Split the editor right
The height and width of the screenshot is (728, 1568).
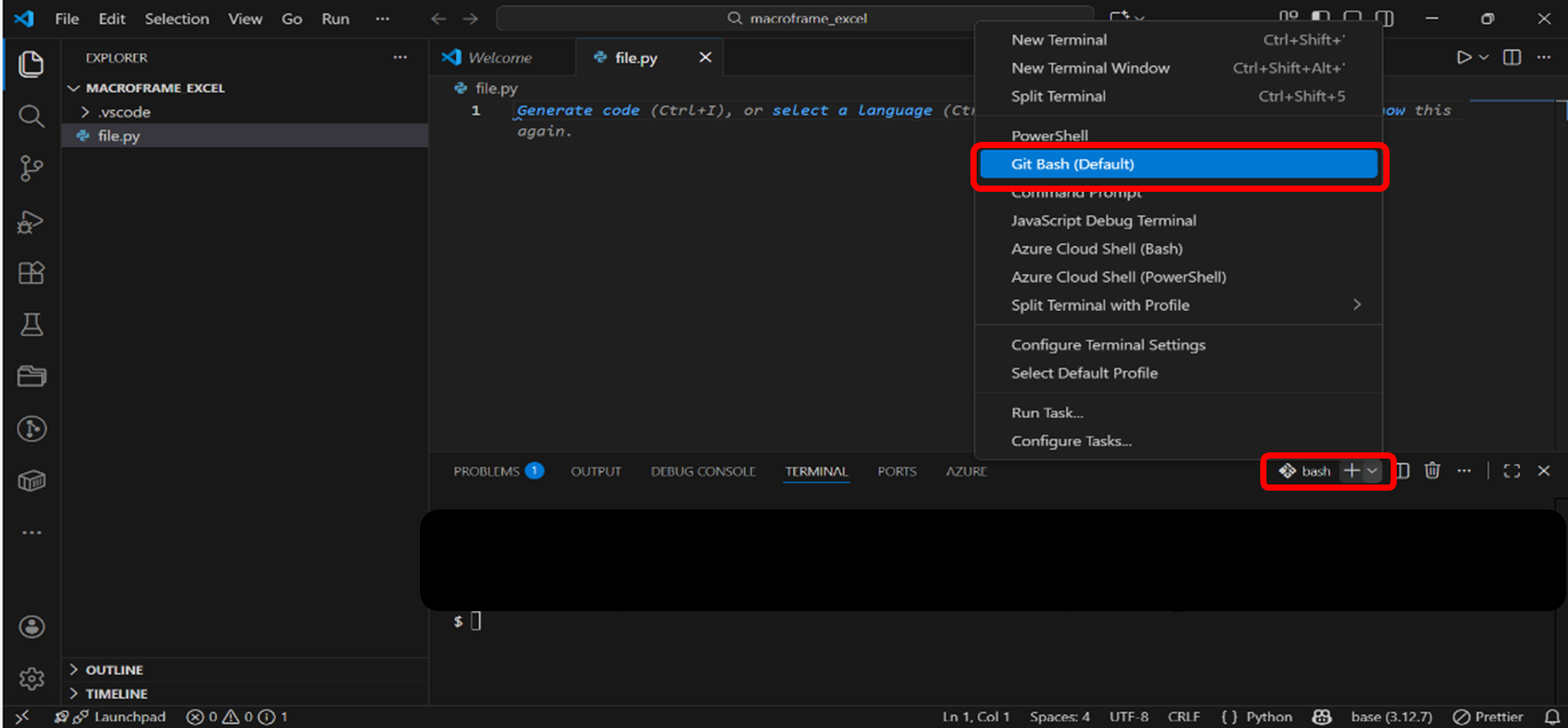pyautogui.click(x=1512, y=57)
